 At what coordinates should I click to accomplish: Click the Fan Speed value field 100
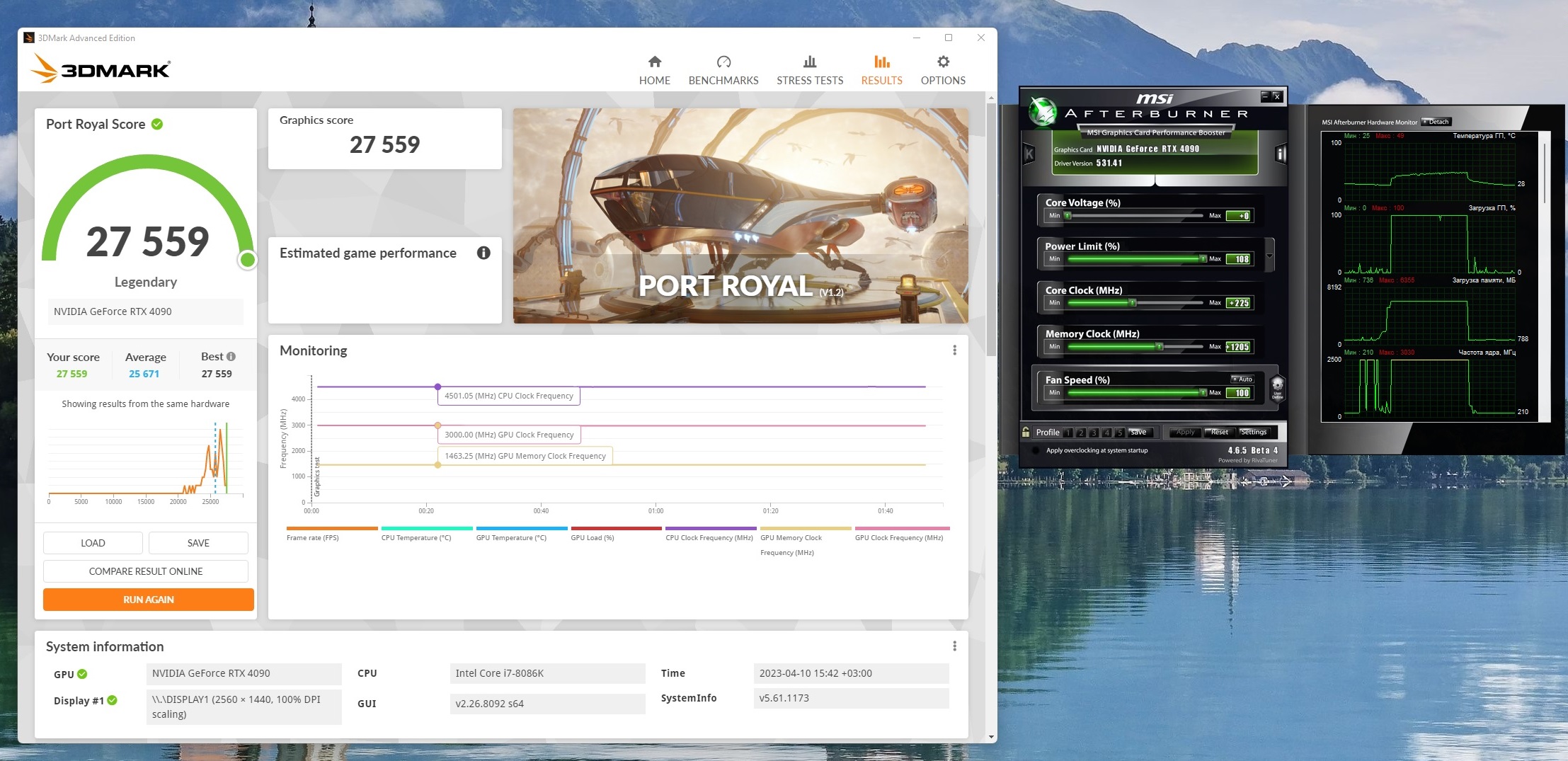tap(1239, 393)
